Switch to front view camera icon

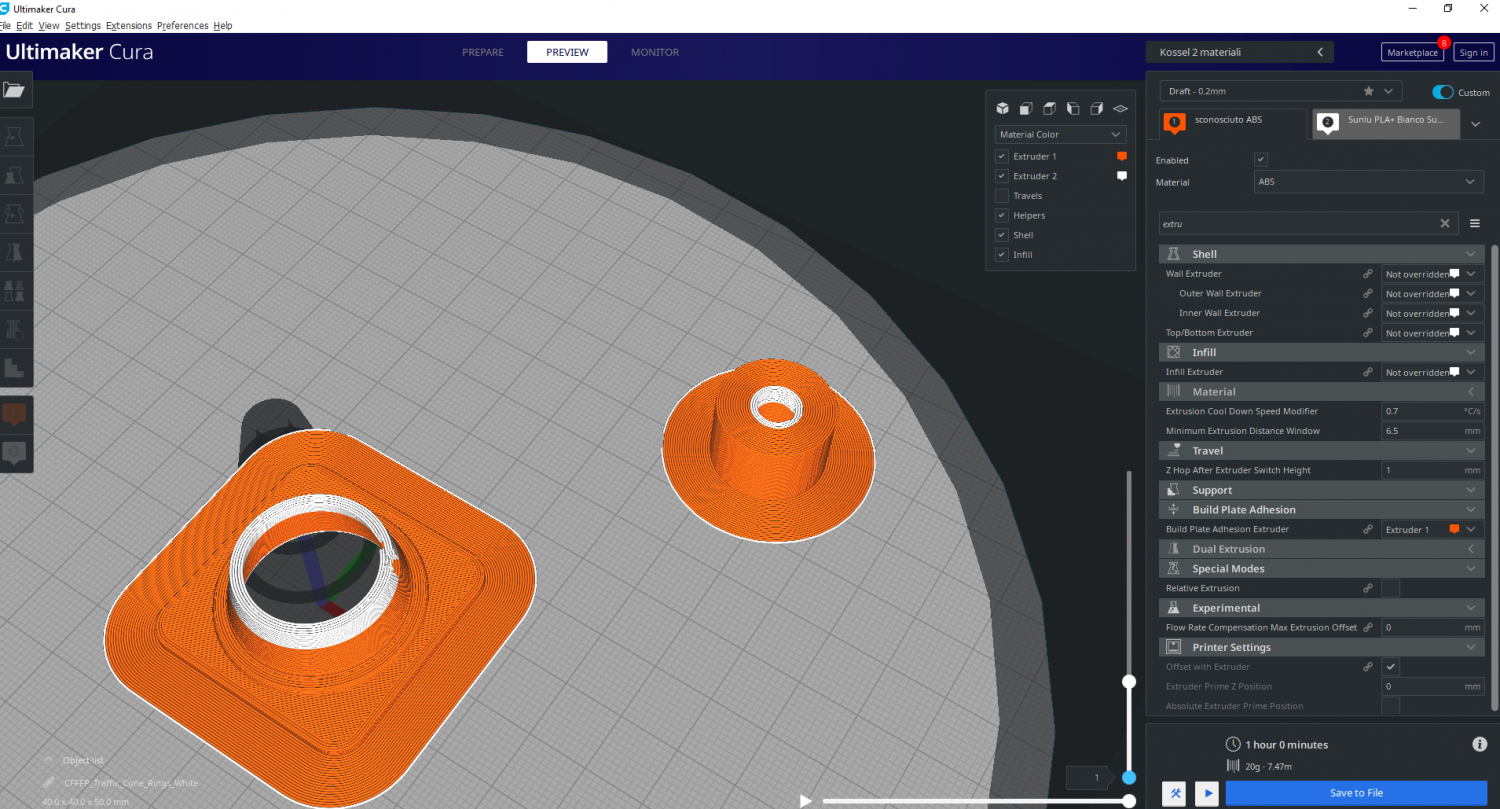click(1026, 108)
